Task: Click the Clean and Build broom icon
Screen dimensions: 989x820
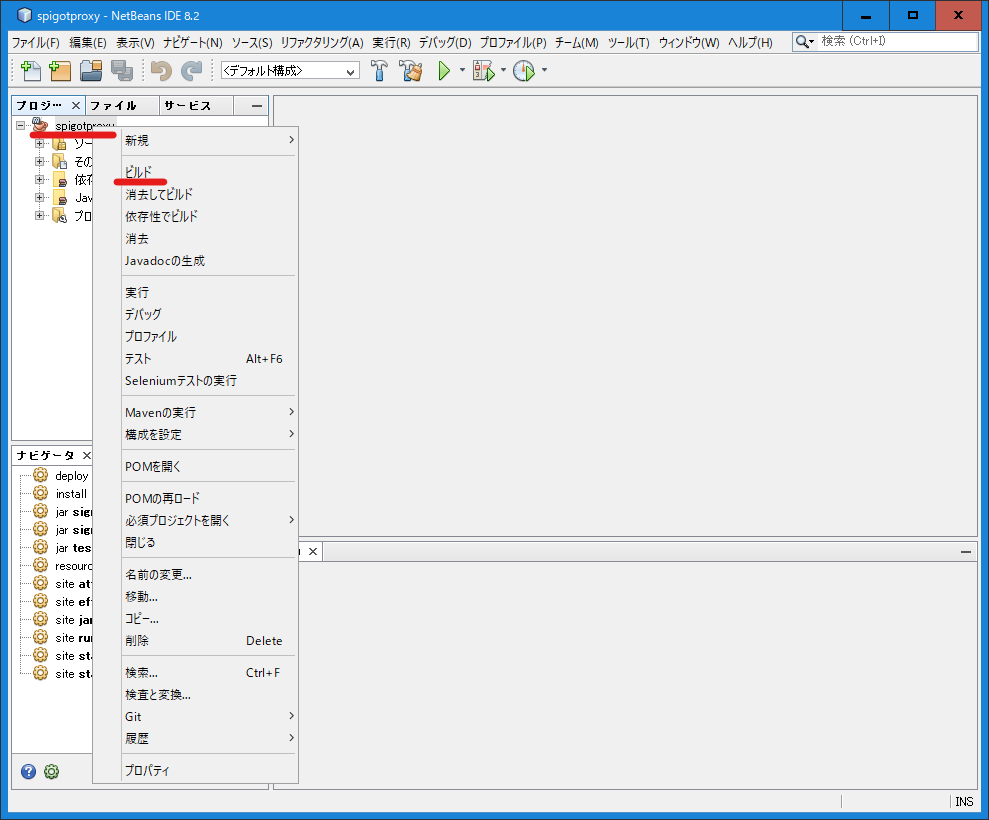Action: pyautogui.click(x=410, y=71)
